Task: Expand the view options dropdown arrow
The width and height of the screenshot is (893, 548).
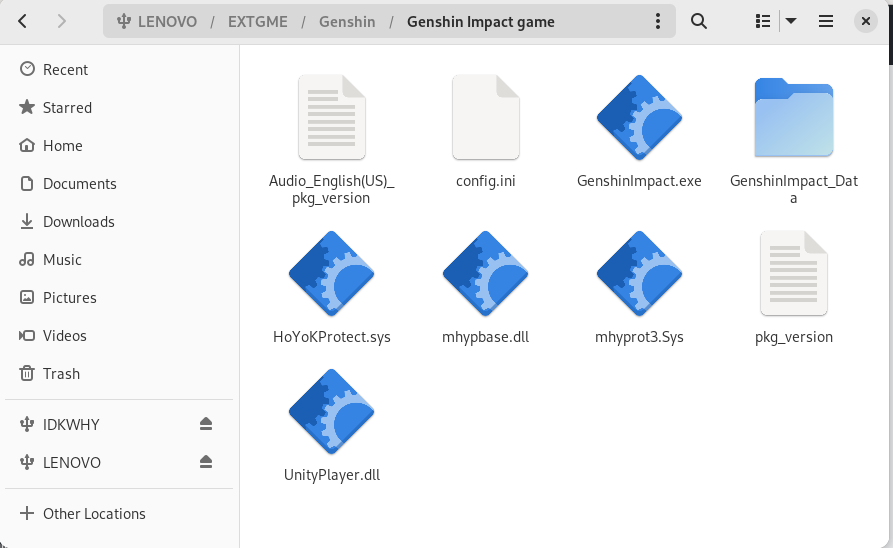Action: 790,22
